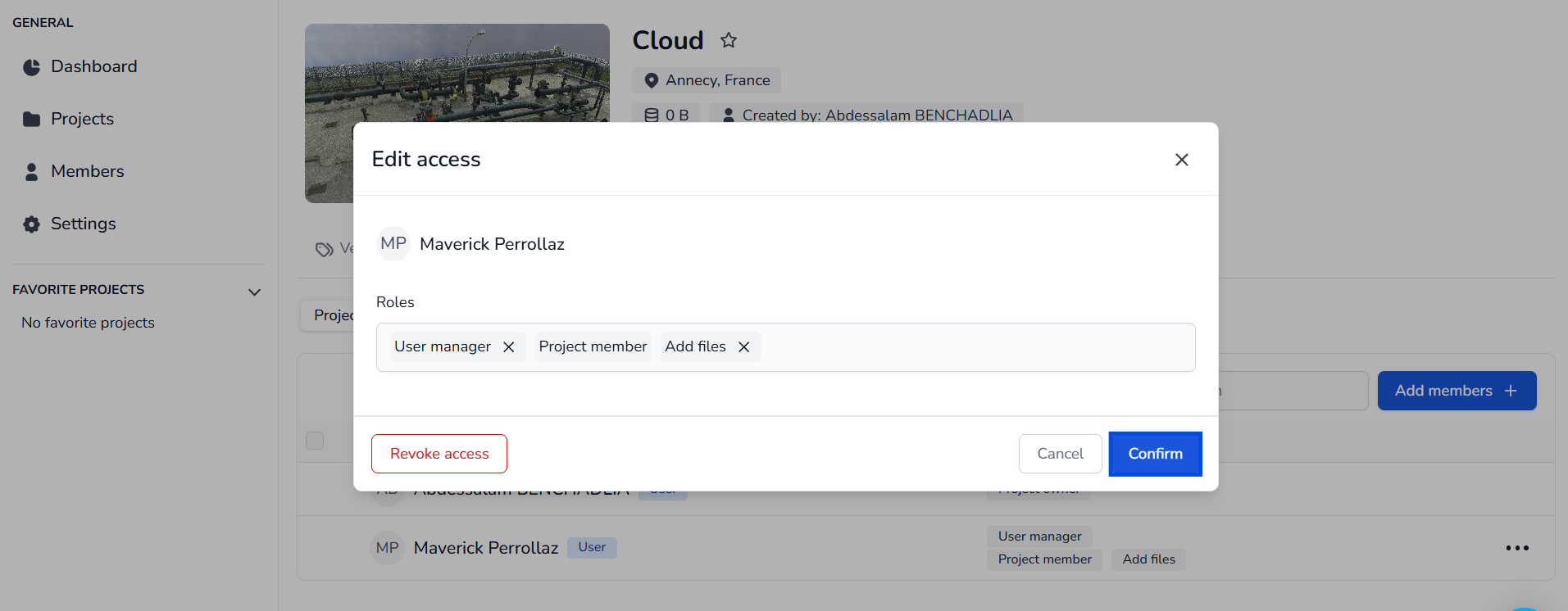The image size is (1568, 611).
Task: Open the Roles selection field
Action: point(975,347)
